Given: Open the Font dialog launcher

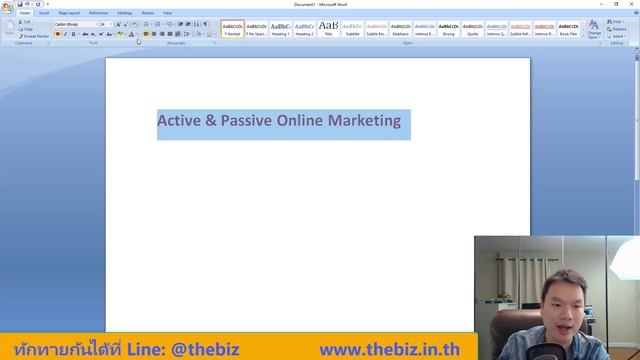Looking at the screenshot, I should (138, 42).
